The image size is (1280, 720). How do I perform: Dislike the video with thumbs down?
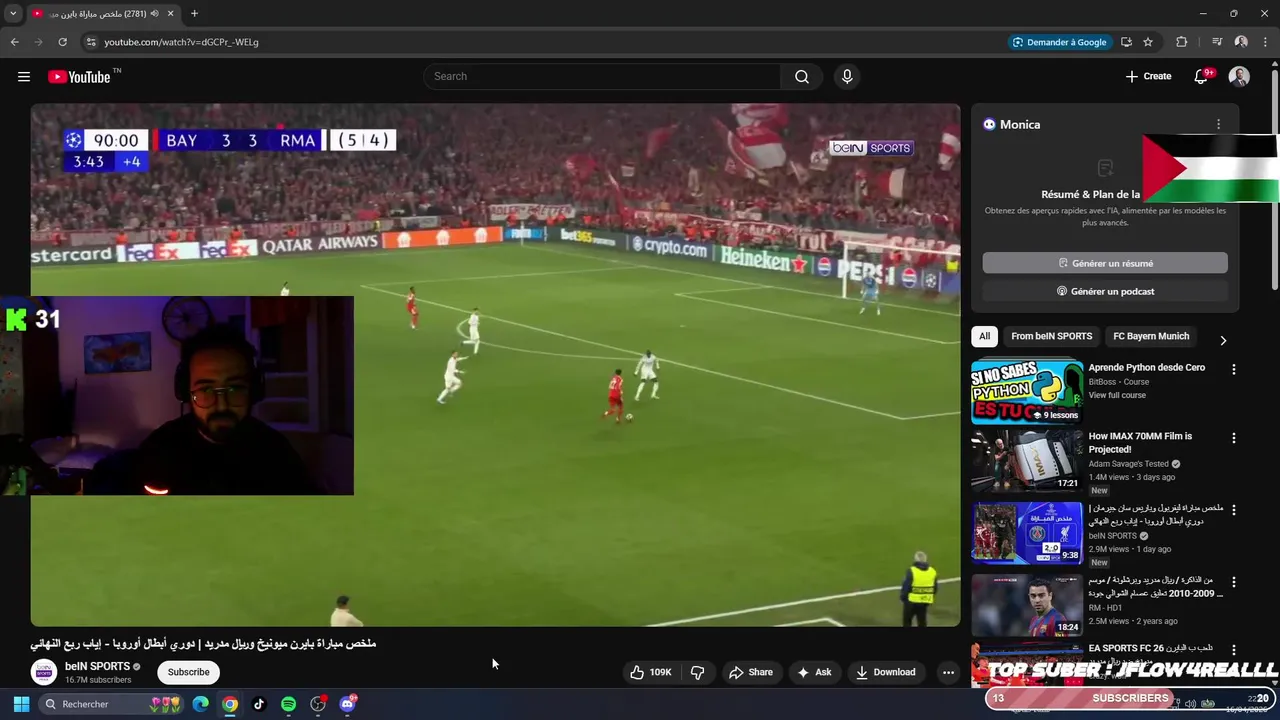click(698, 672)
